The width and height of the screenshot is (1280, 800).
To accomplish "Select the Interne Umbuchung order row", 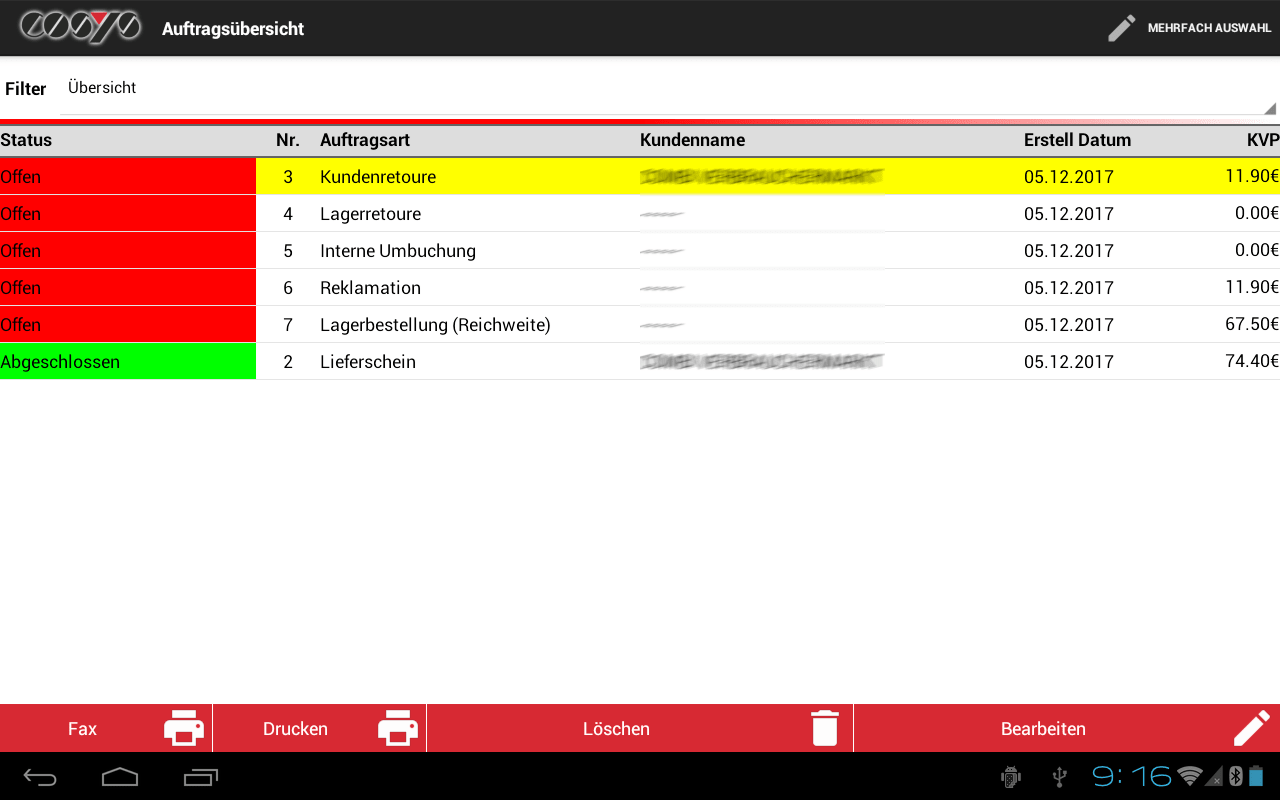I will point(640,251).
